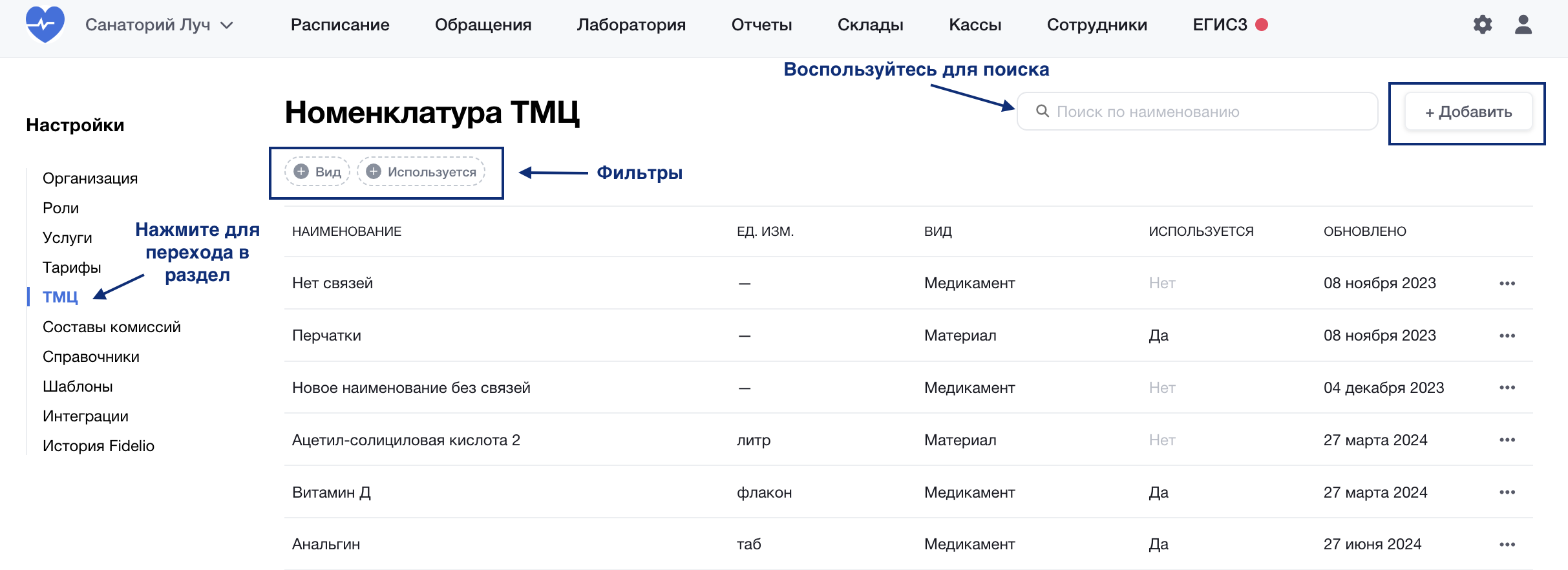The width and height of the screenshot is (1568, 570).
Task: Open the Расписание menu
Action: [340, 25]
